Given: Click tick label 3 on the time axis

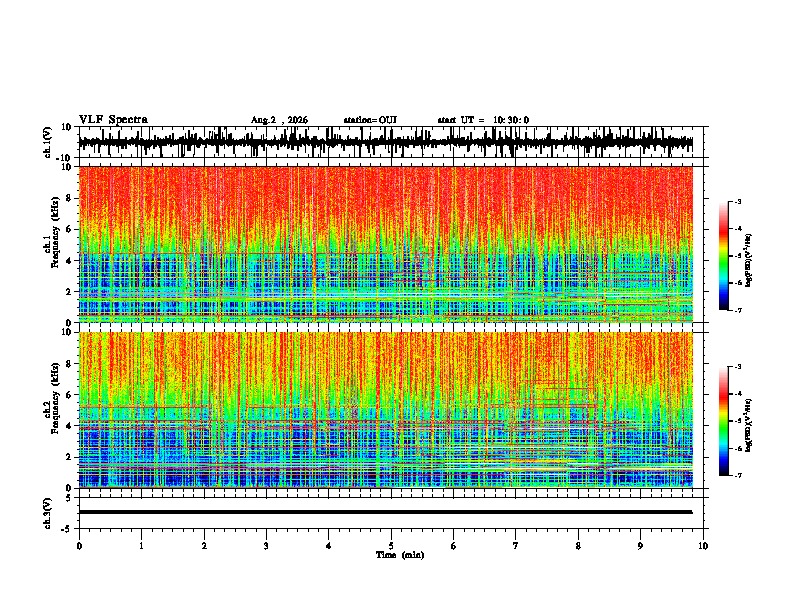Looking at the screenshot, I should 266,546.
